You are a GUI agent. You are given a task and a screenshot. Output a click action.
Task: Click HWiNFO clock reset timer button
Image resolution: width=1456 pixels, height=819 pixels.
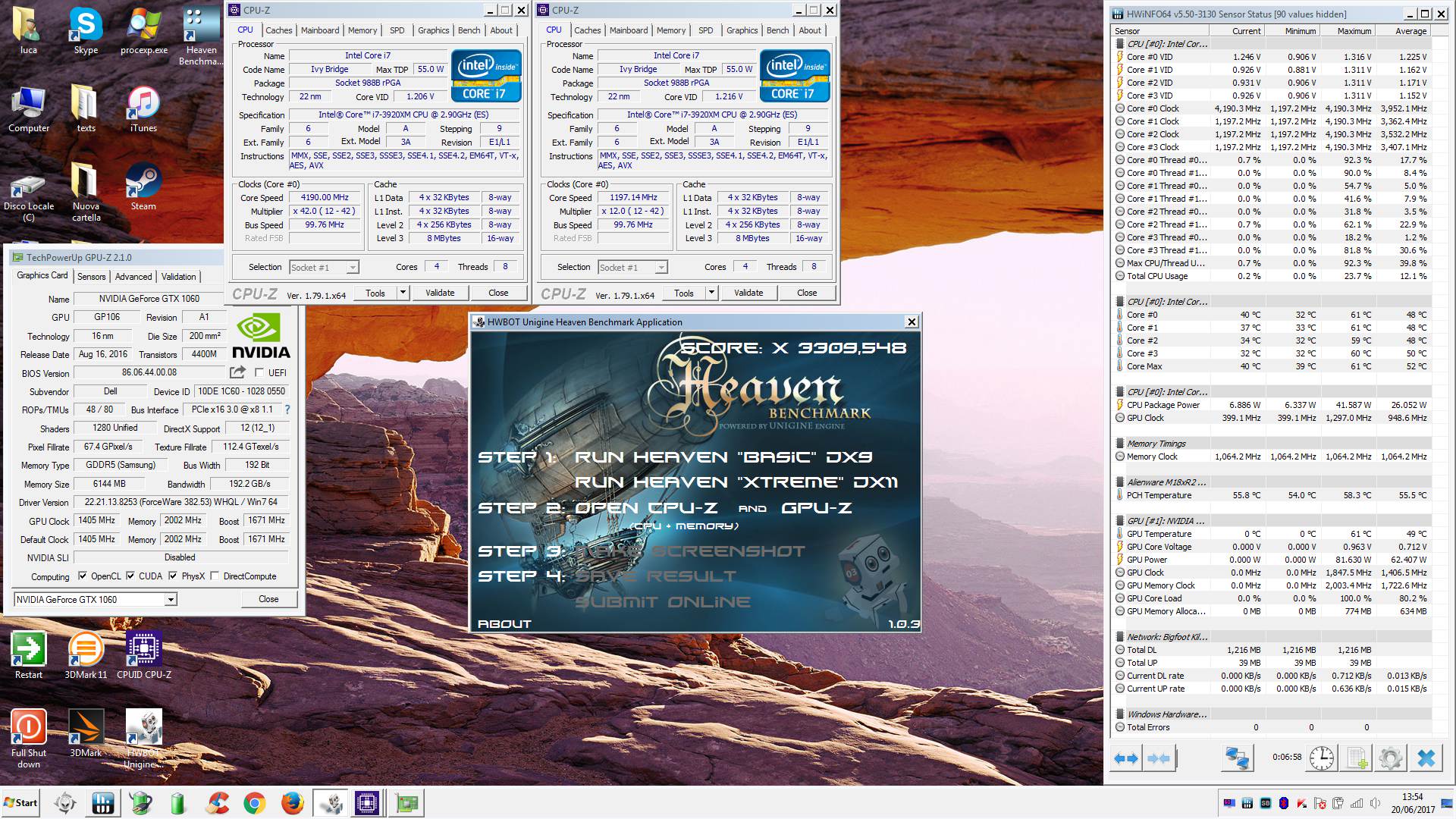[x=1322, y=758]
